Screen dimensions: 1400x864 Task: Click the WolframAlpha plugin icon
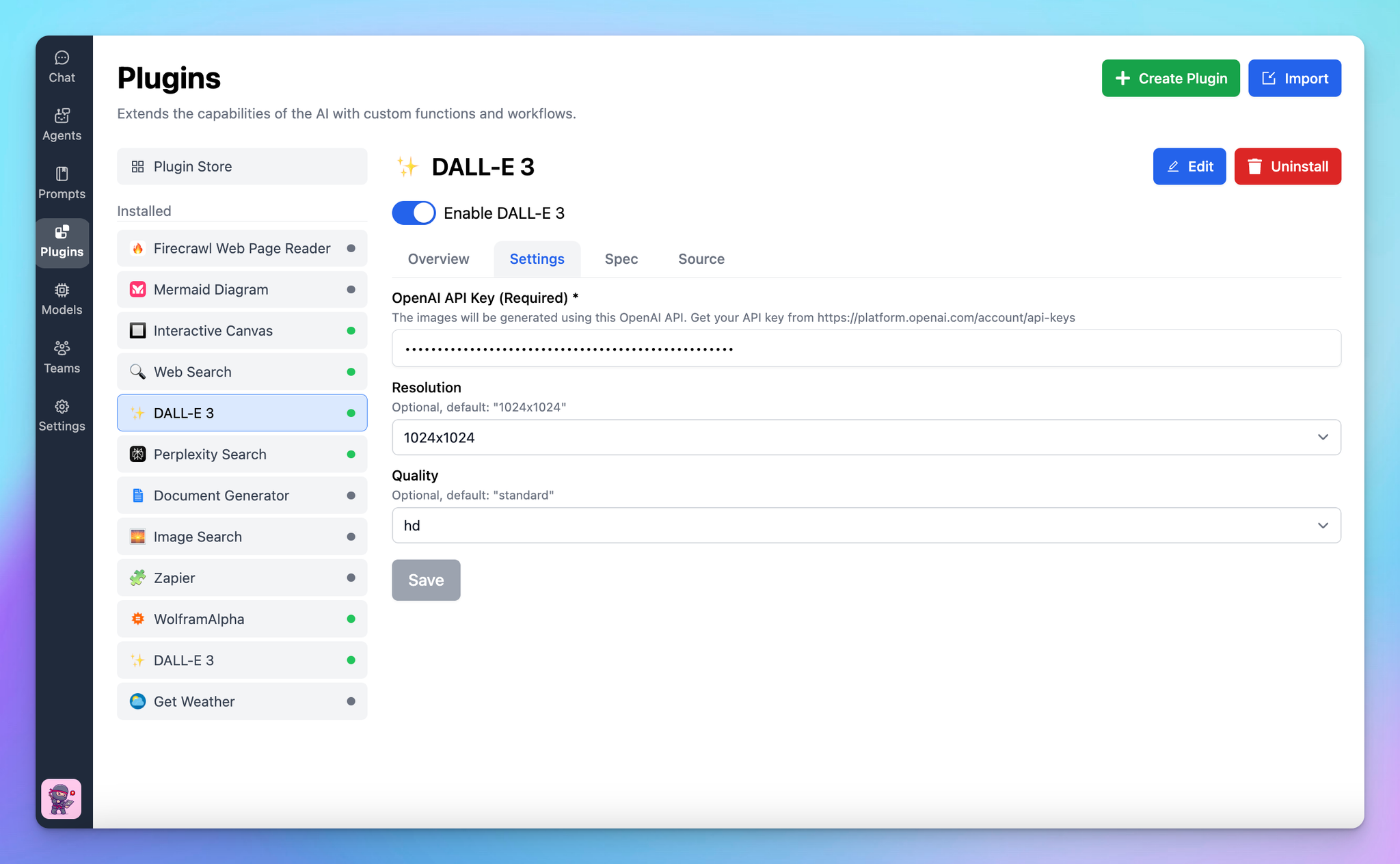[137, 619]
